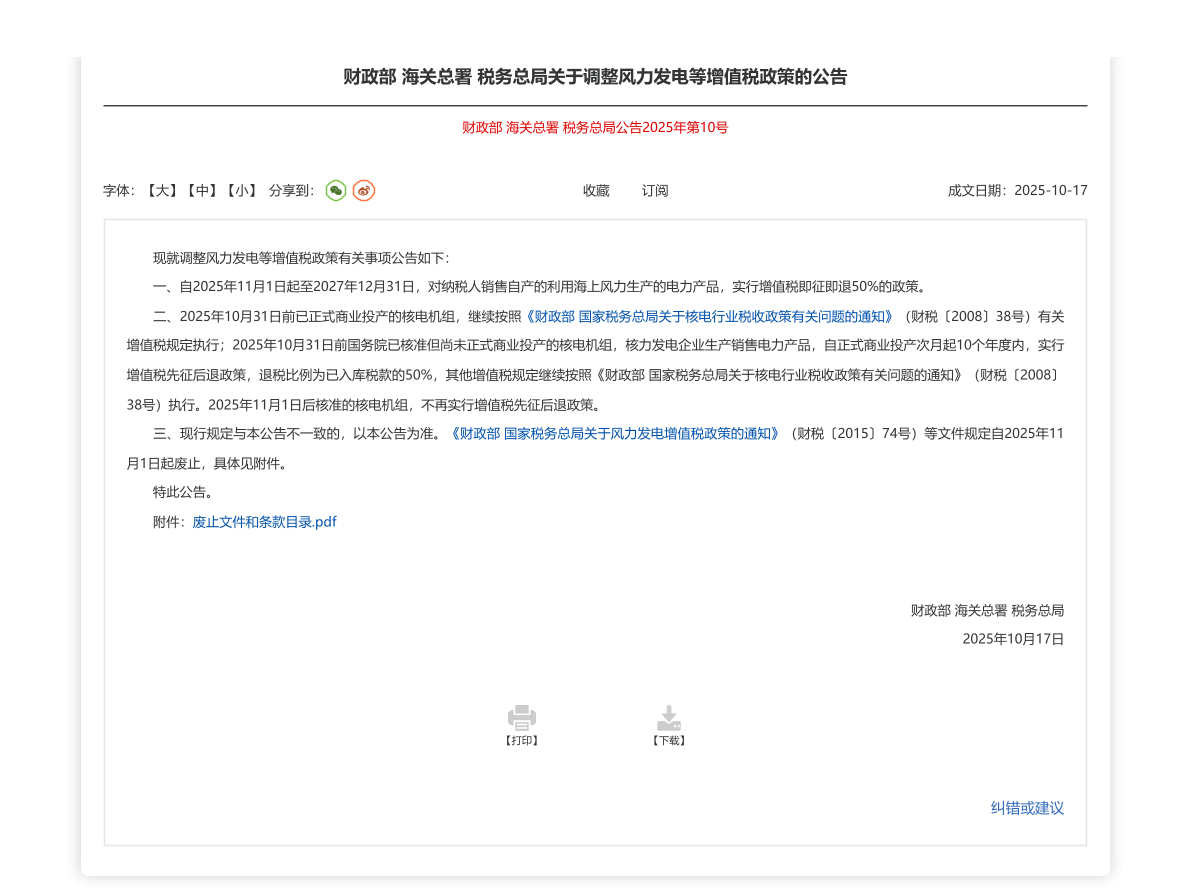Open the attachment 废止文件和条款目录.pdf
Image resolution: width=1189 pixels, height=888 pixels.
[264, 522]
